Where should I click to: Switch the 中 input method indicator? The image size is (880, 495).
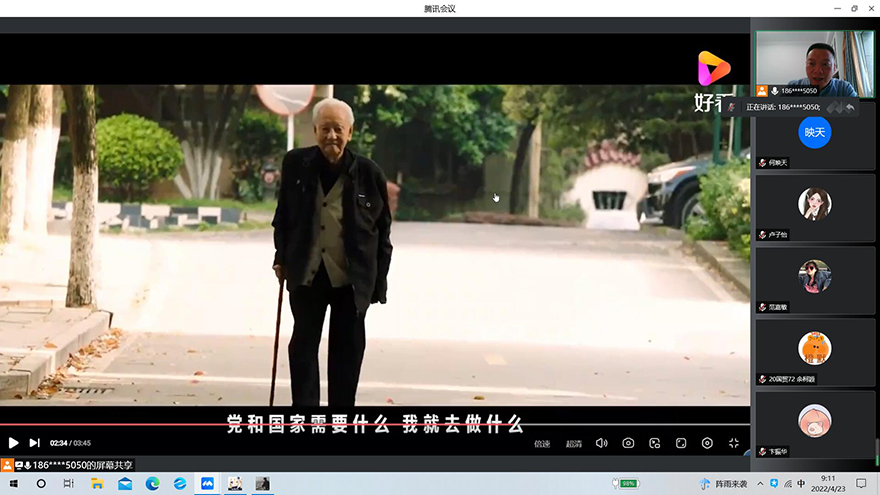coord(801,484)
